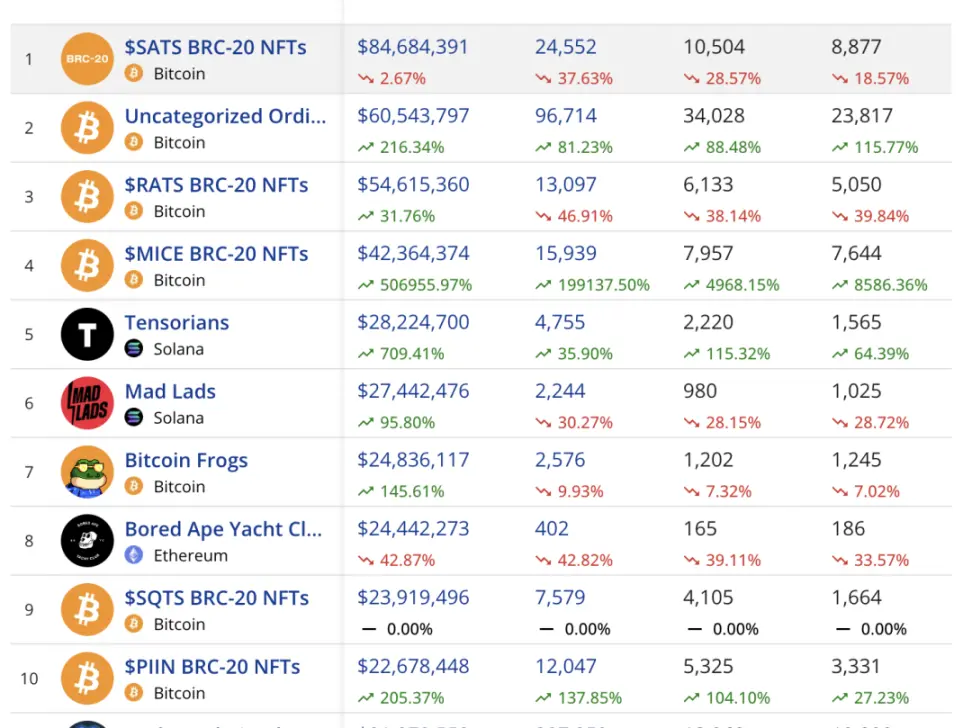Click the $MICE Bitcoin logo icon
The height and width of the screenshot is (728, 972).
pyautogui.click(x=87, y=265)
